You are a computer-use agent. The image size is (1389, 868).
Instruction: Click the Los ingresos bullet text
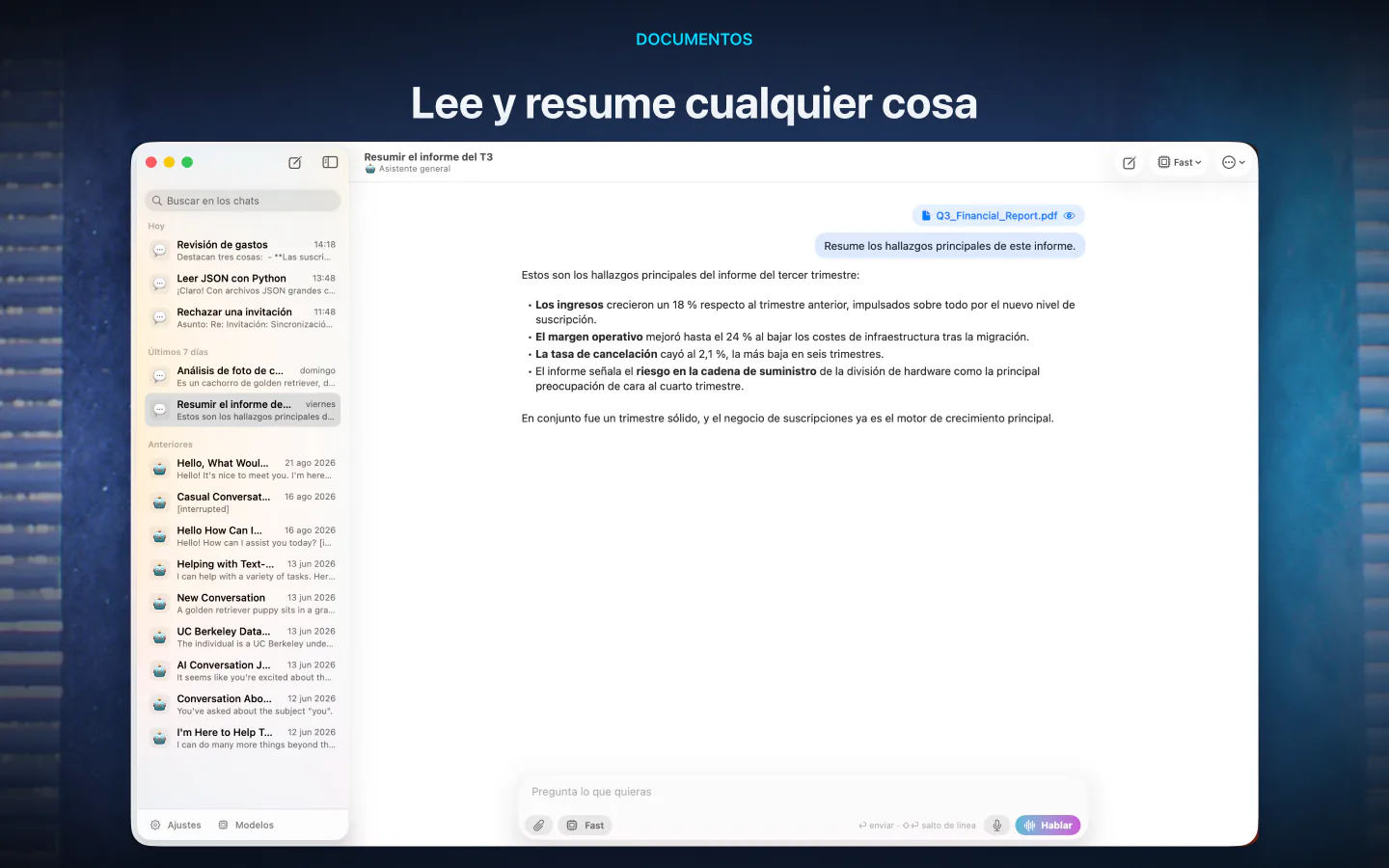[x=805, y=312]
